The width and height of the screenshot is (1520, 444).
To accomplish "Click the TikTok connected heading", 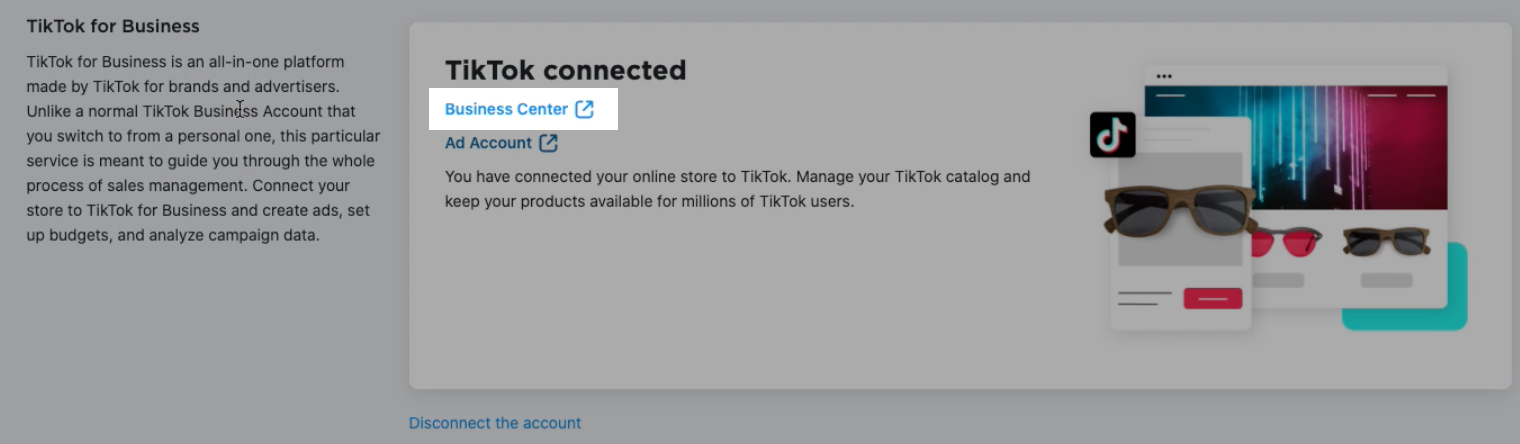I will [x=565, y=70].
